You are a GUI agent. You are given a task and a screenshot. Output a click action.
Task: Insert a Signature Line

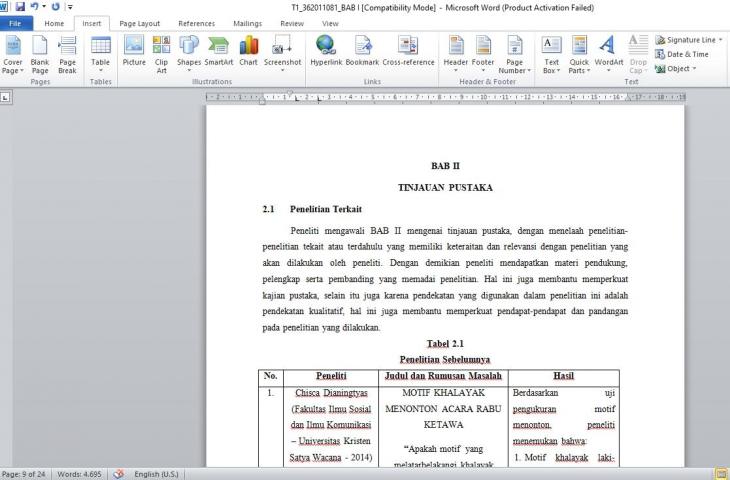[685, 40]
